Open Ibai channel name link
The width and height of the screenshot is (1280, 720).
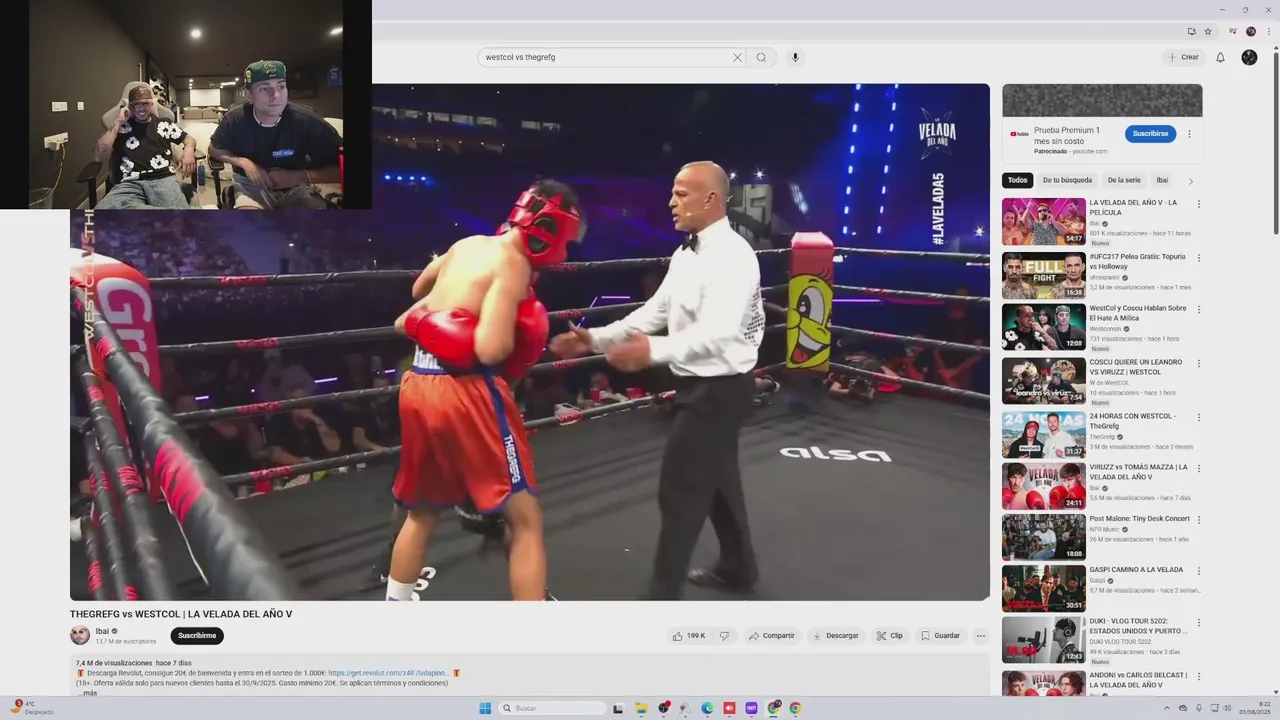pos(102,631)
